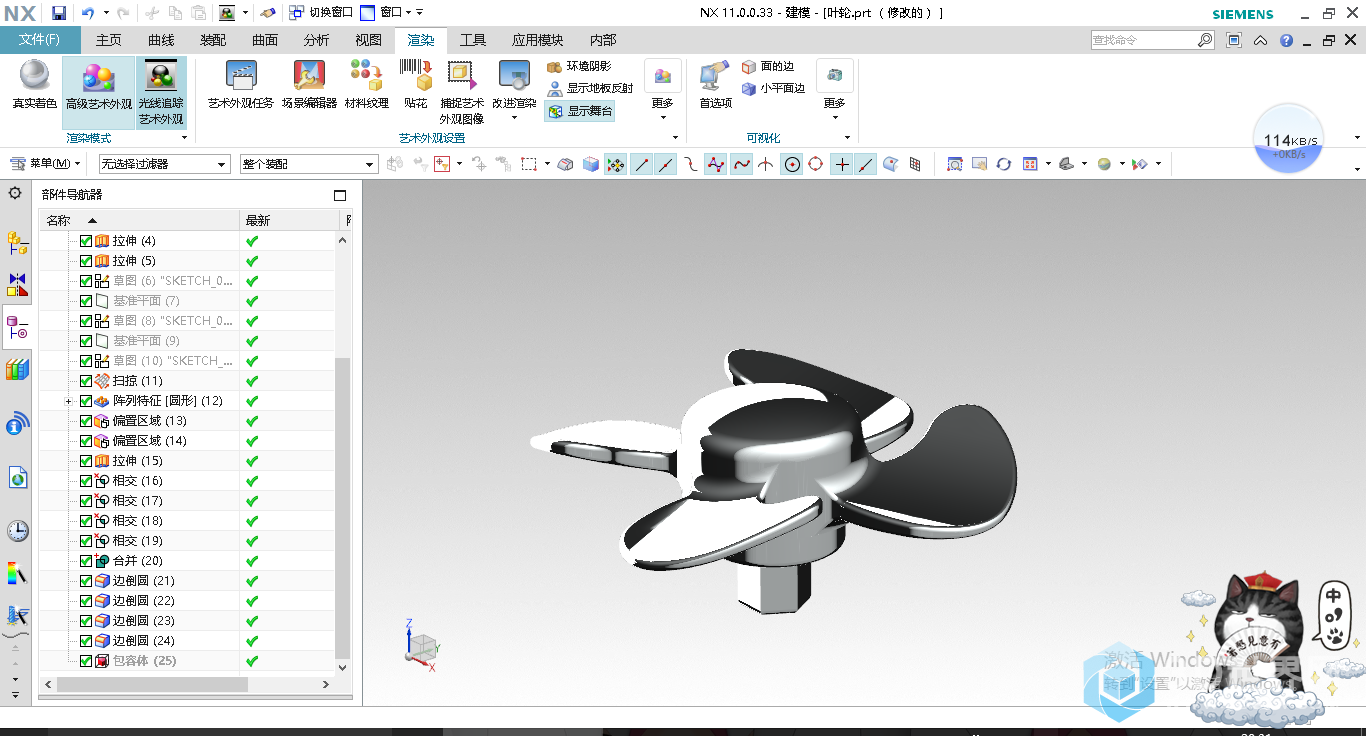This screenshot has width=1366, height=736.
Task: Click 捕捉艺术外观图像 capture image tool
Action: point(461,91)
